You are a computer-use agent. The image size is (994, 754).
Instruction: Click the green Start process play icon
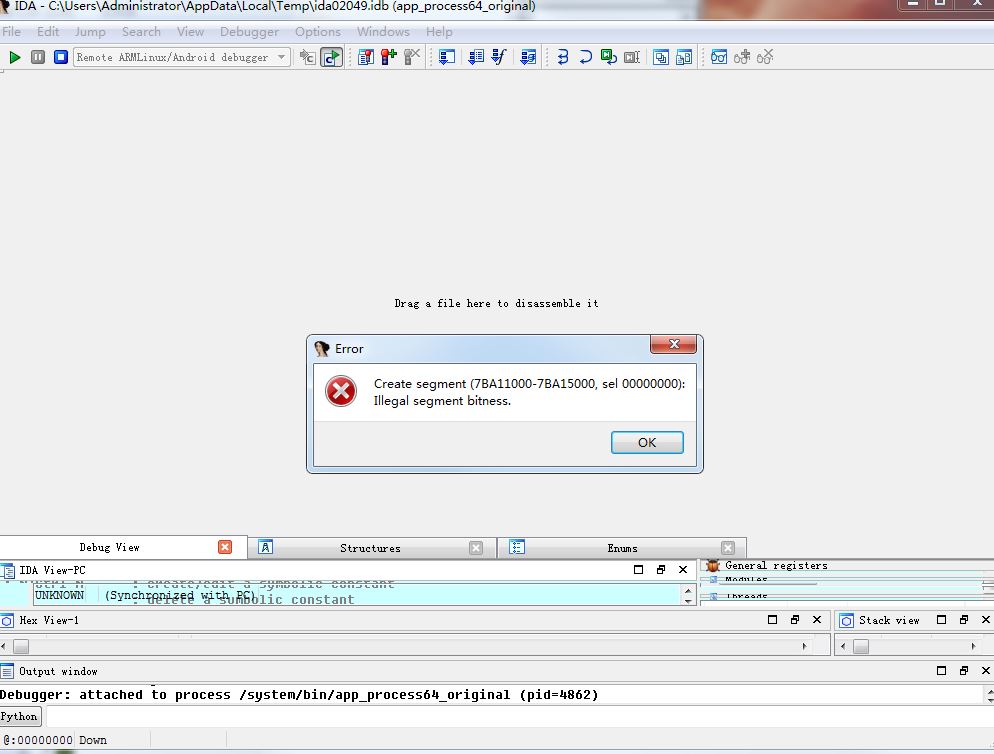15,58
